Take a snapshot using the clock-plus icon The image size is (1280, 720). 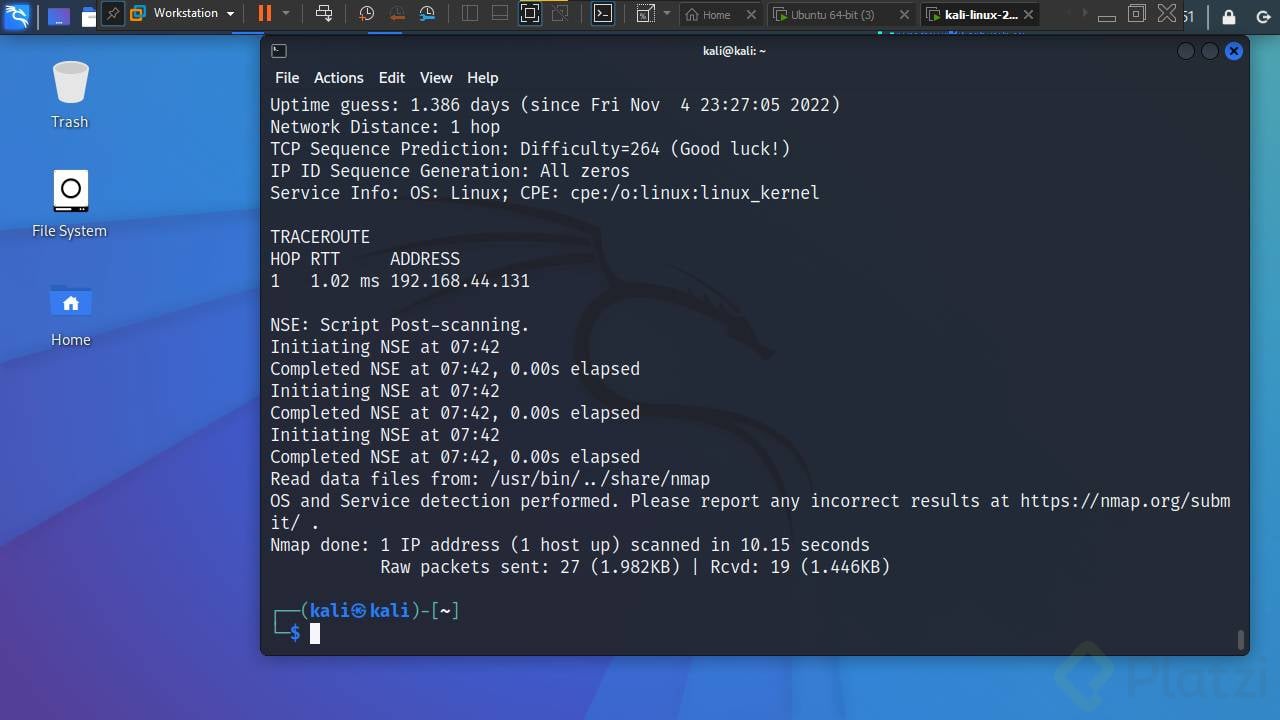click(366, 14)
